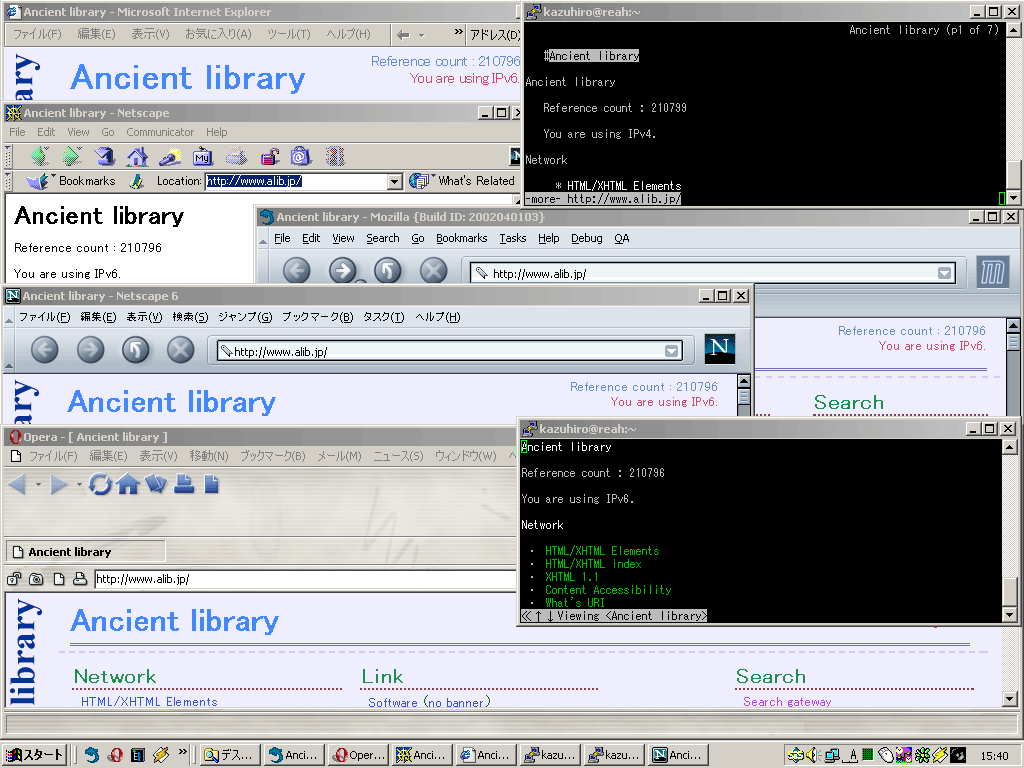1024x768 pixels.
Task: Expand Netscape 6 URL history dropdown
Action: click(671, 351)
